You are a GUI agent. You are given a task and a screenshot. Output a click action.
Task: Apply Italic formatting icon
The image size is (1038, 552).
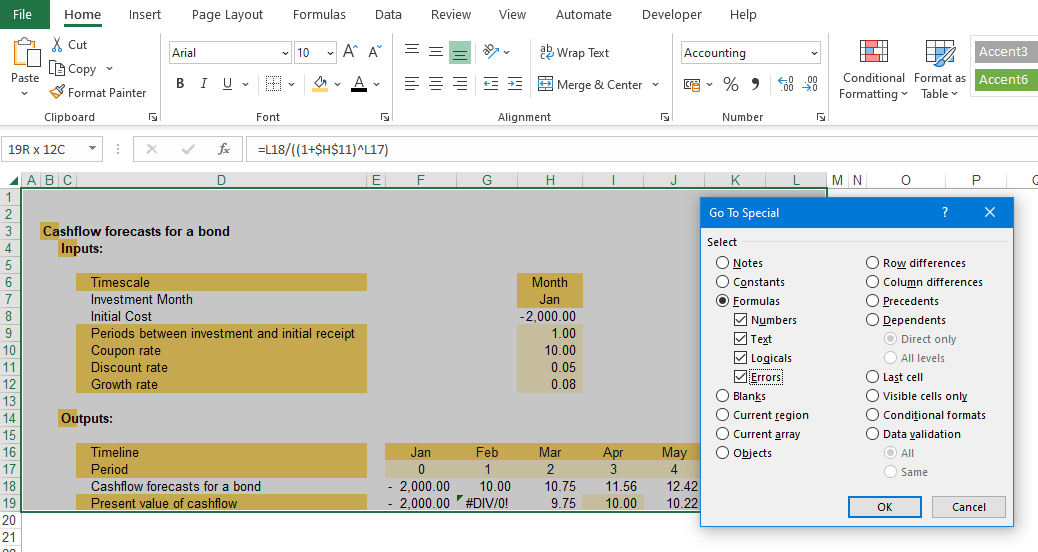point(204,84)
